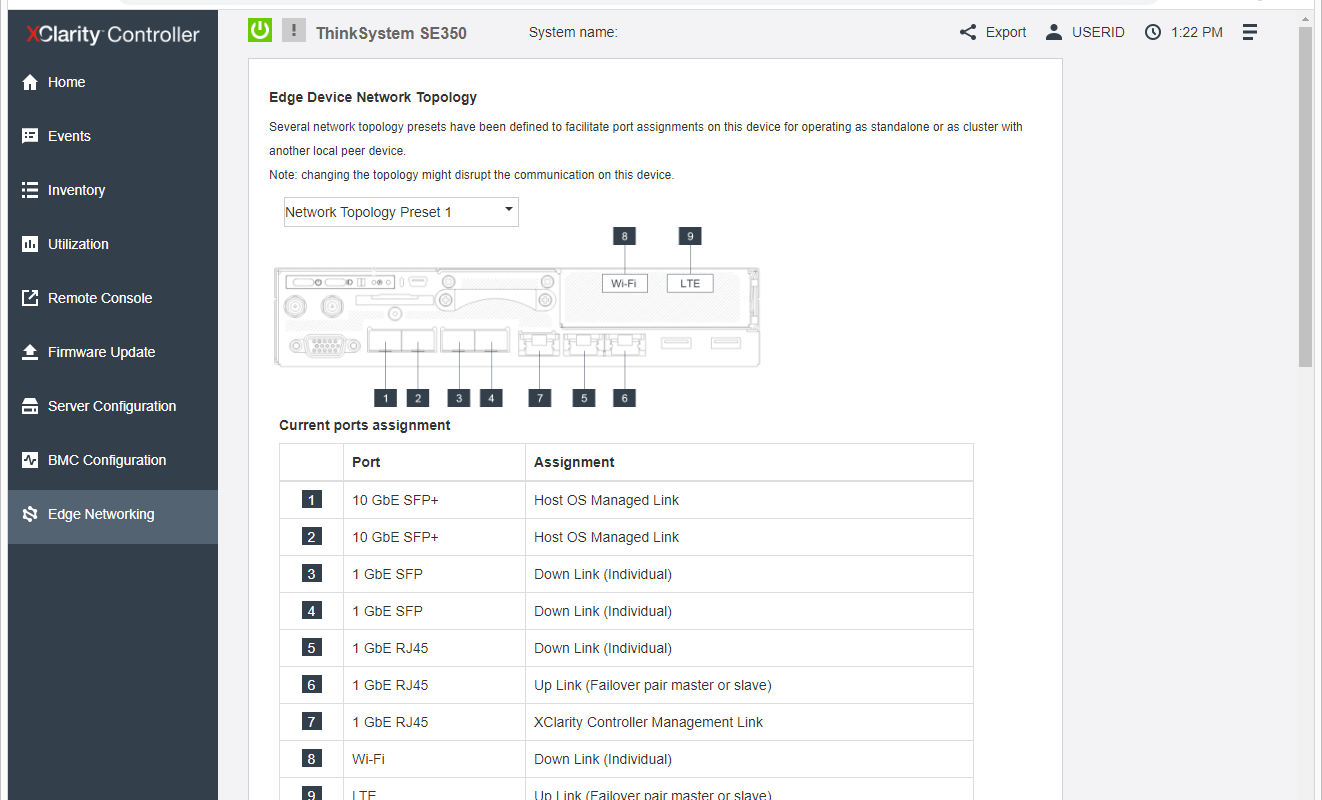Launch the Remote Console page

[x=113, y=298]
